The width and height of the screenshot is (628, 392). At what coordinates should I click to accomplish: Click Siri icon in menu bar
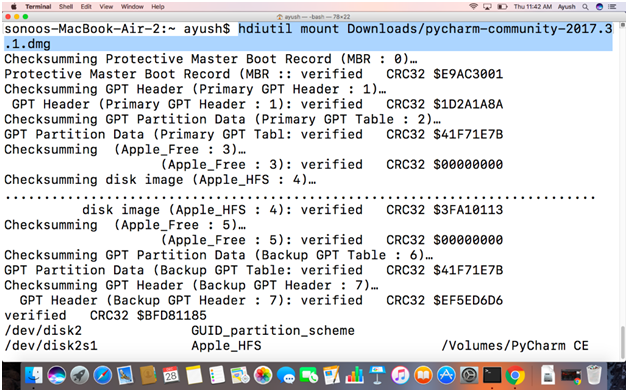[x=599, y=6]
